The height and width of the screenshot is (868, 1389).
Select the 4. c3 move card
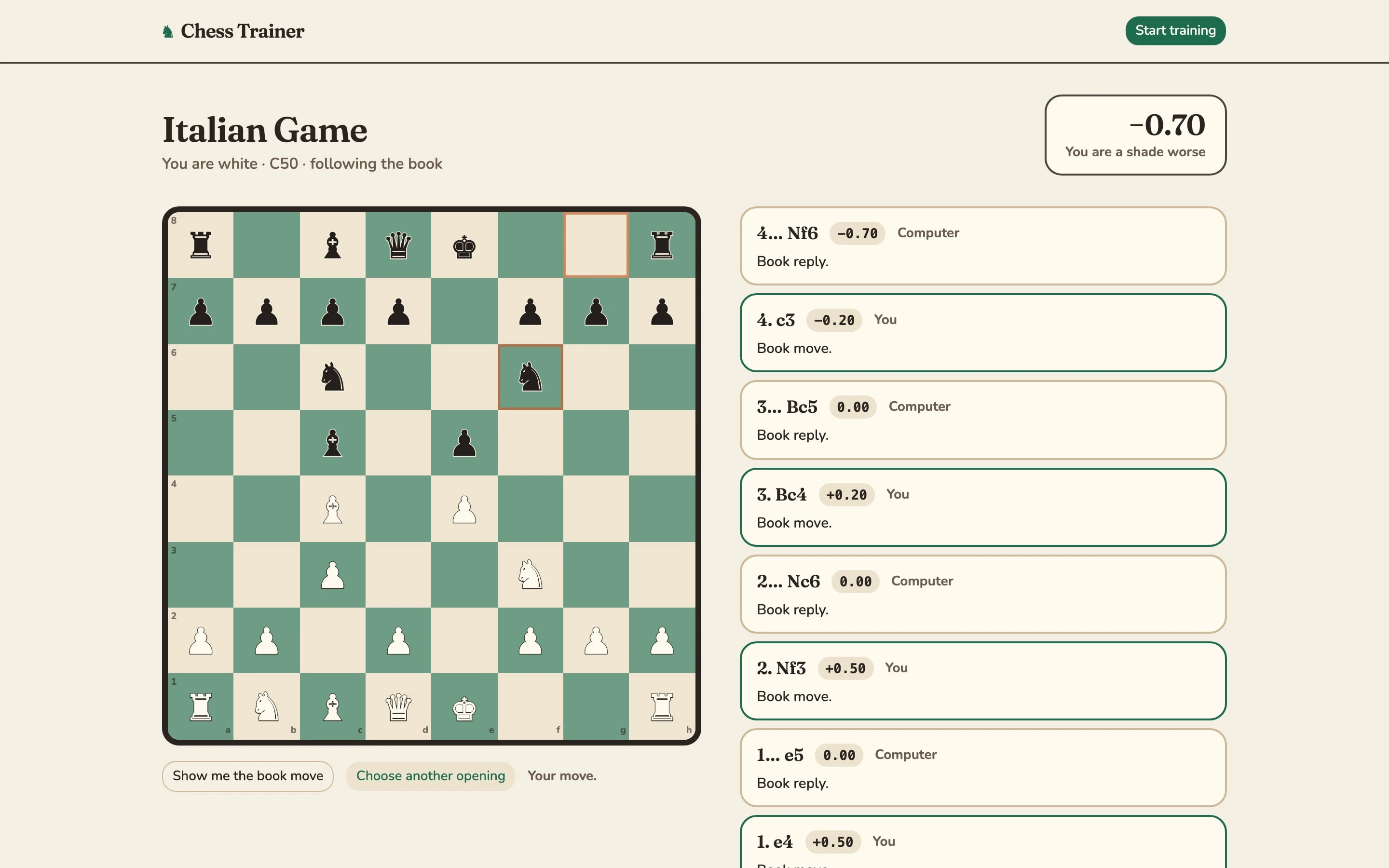[982, 332]
